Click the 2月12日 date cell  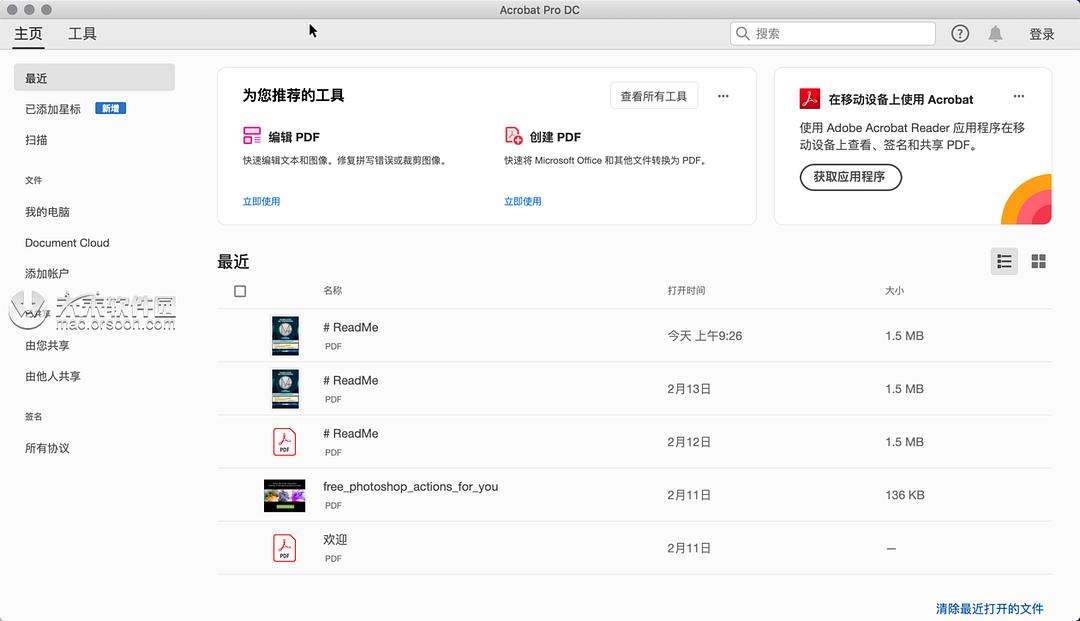(x=689, y=441)
